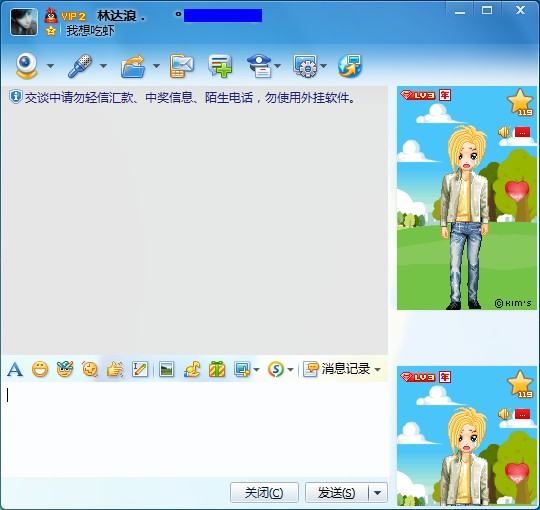Click lower QQ Show red message bubble
540x510 pixels.
[x=522, y=414]
